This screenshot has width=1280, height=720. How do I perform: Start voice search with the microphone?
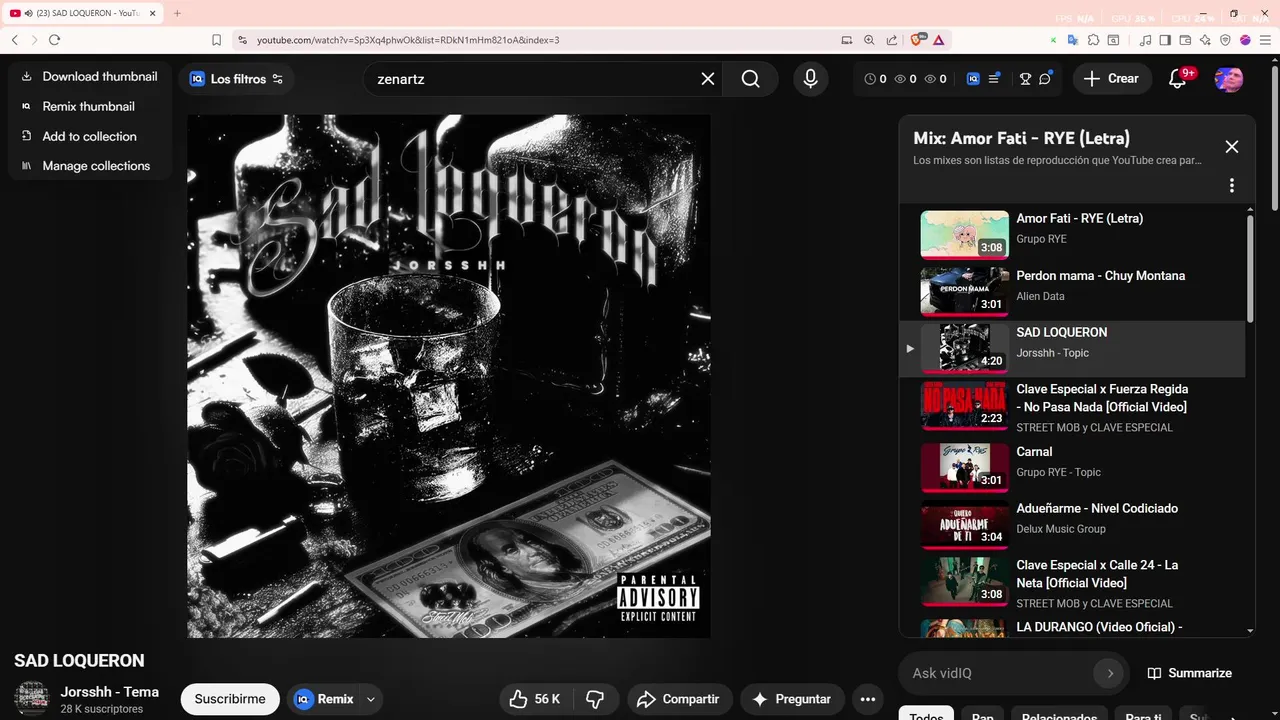810,79
